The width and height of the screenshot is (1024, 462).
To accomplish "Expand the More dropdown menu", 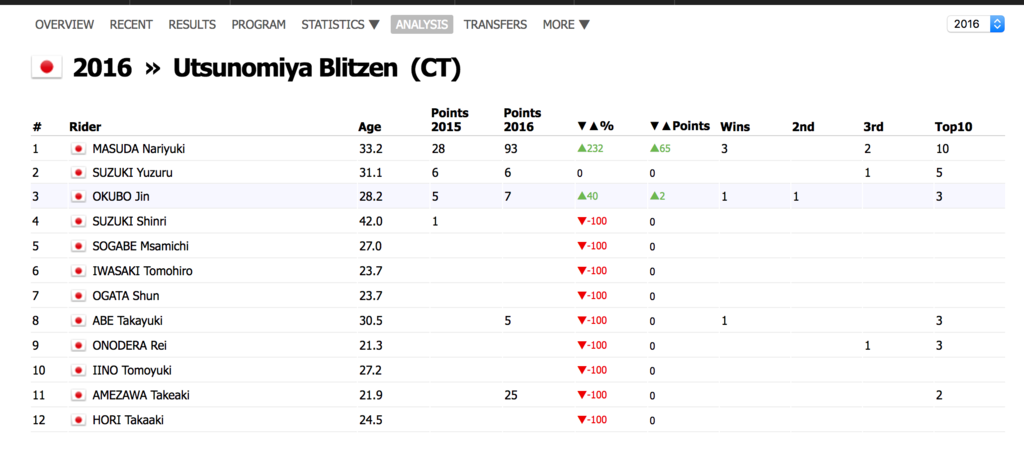I will 566,24.
